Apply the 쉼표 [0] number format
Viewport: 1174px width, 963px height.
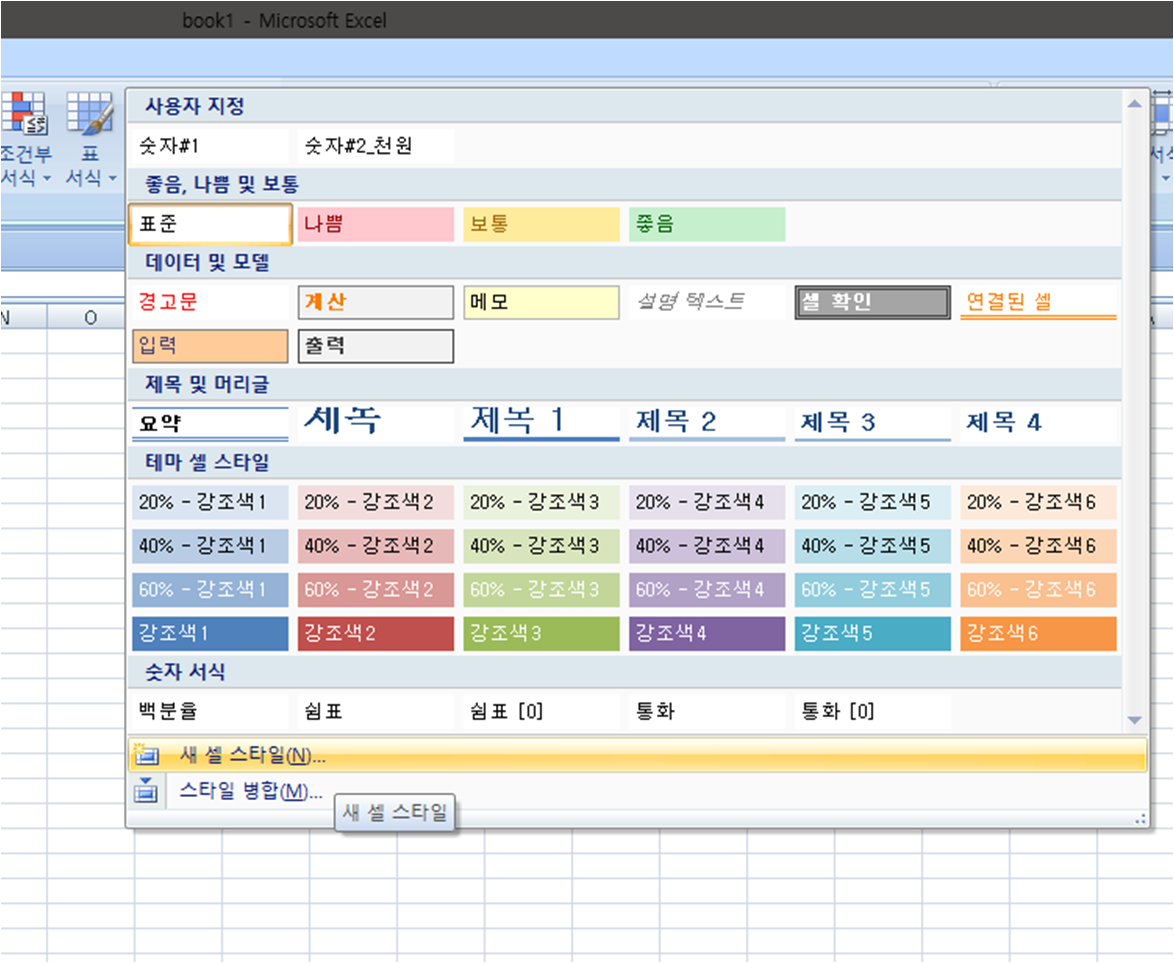tap(541, 711)
